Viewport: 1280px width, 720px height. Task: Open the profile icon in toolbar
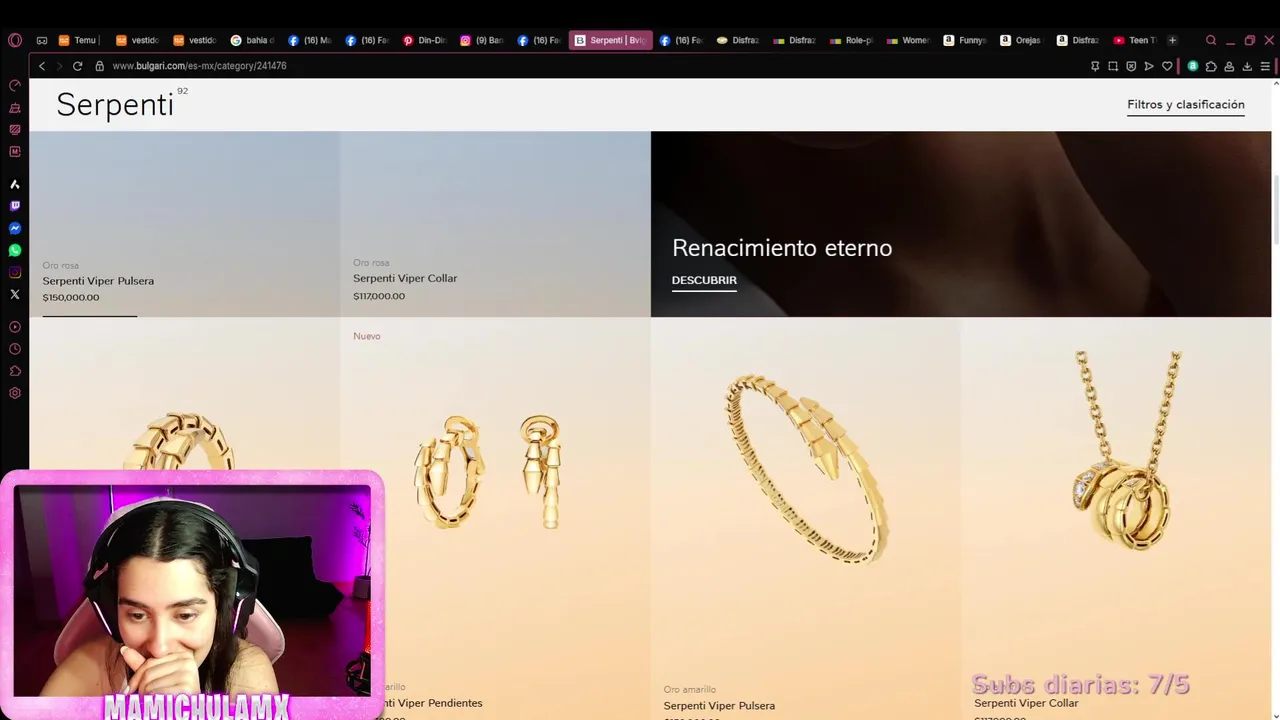pos(1229,66)
